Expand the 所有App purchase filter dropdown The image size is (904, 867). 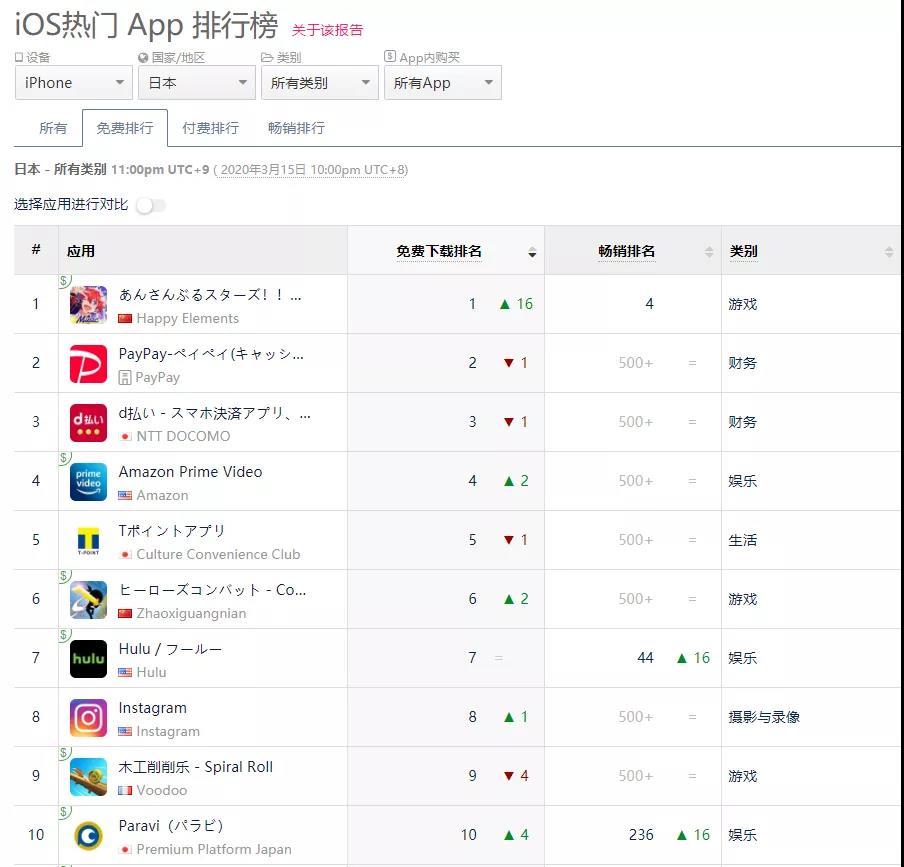(443, 82)
